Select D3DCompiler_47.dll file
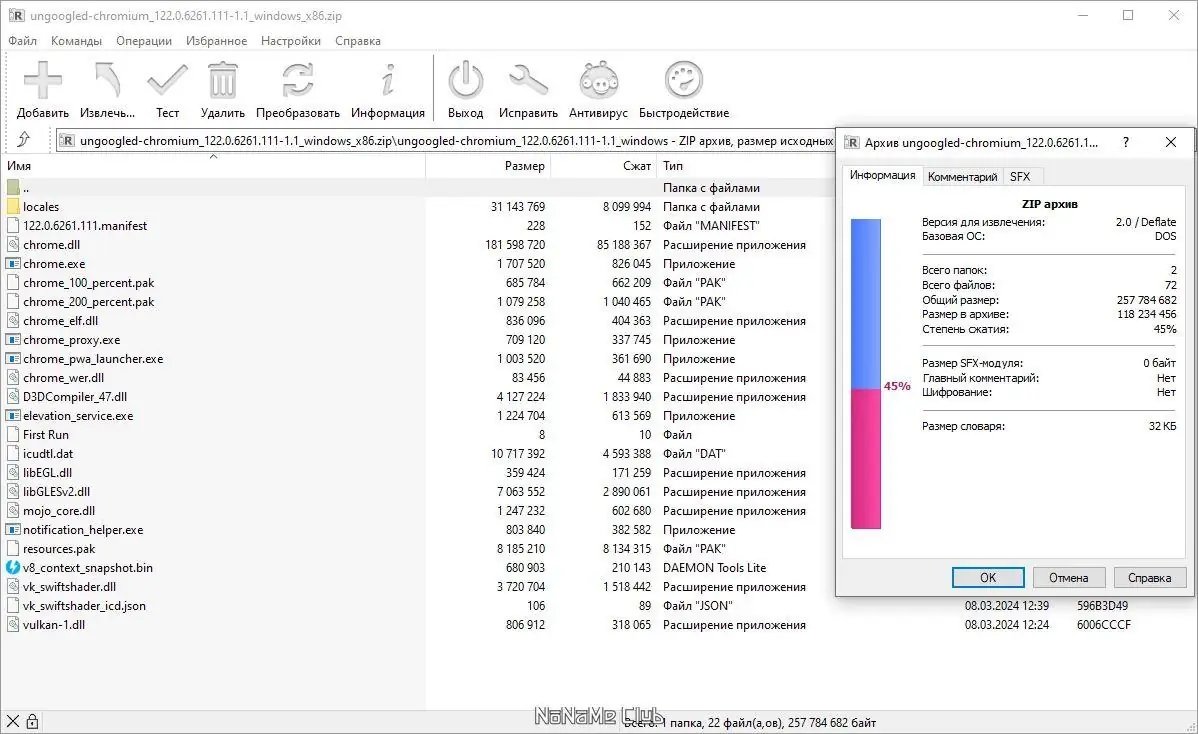 75,396
